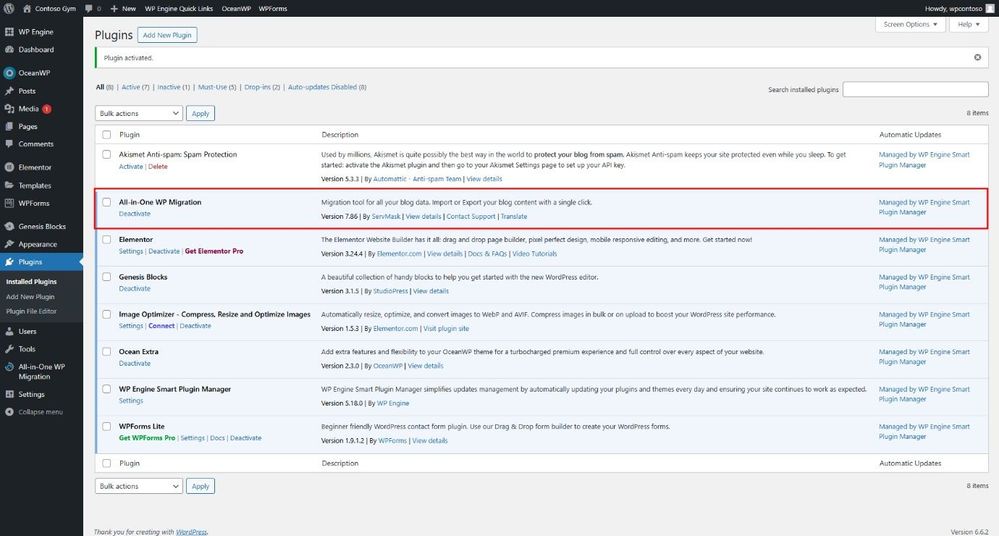Click the Search installed plugins field
The image size is (999, 536).
(915, 89)
